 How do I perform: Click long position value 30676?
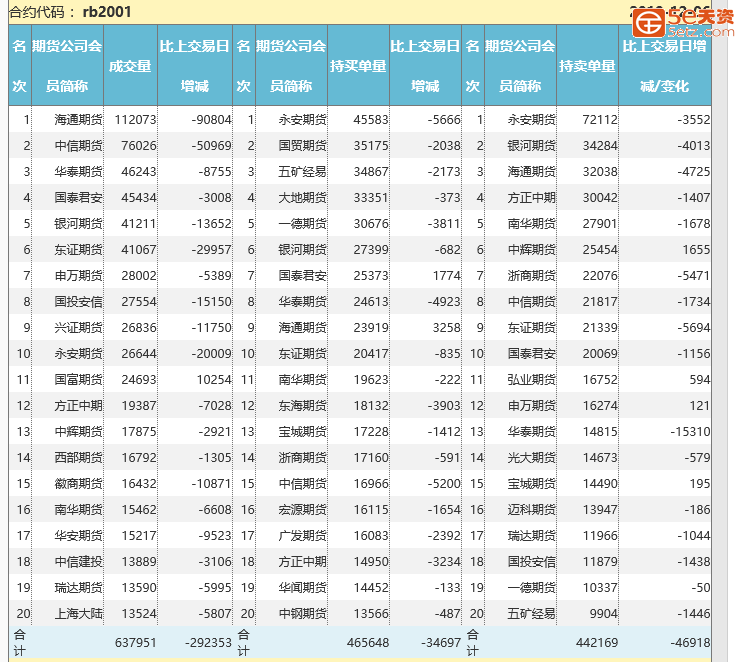tap(371, 224)
